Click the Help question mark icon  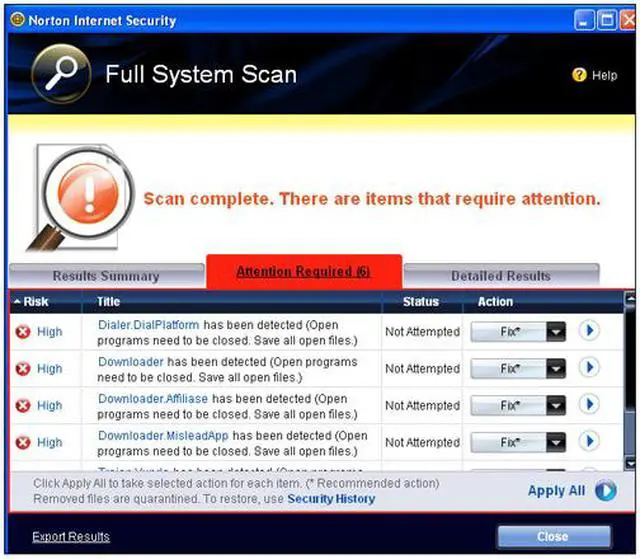578,75
